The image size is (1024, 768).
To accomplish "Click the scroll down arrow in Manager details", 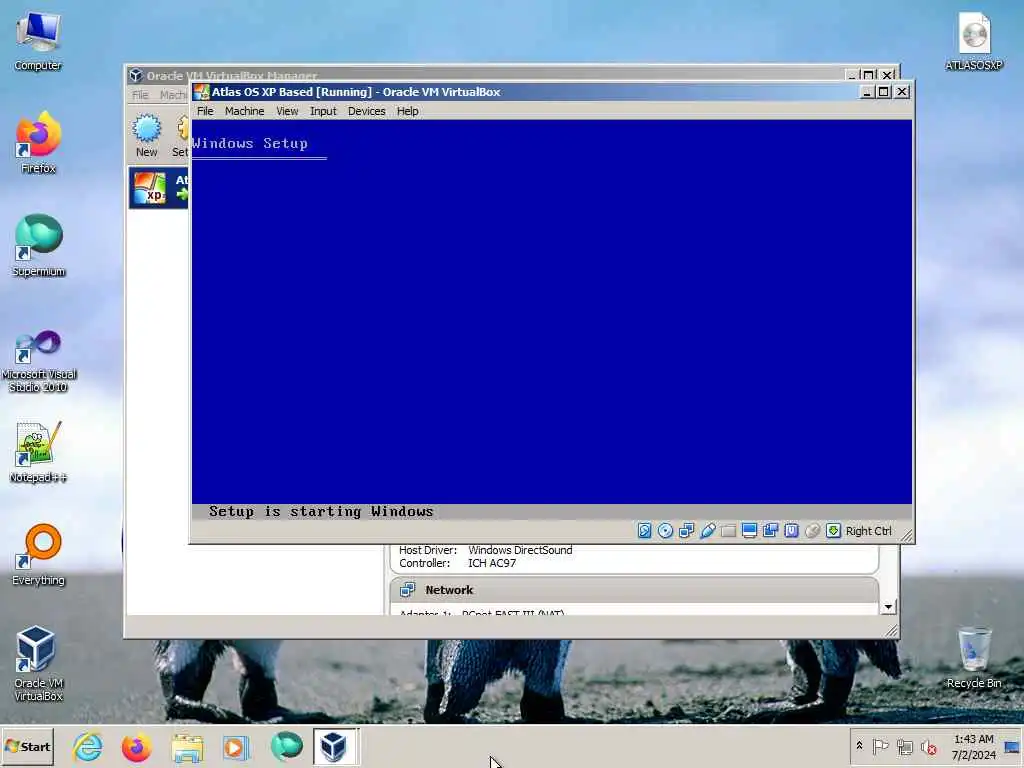I will tap(888, 607).
